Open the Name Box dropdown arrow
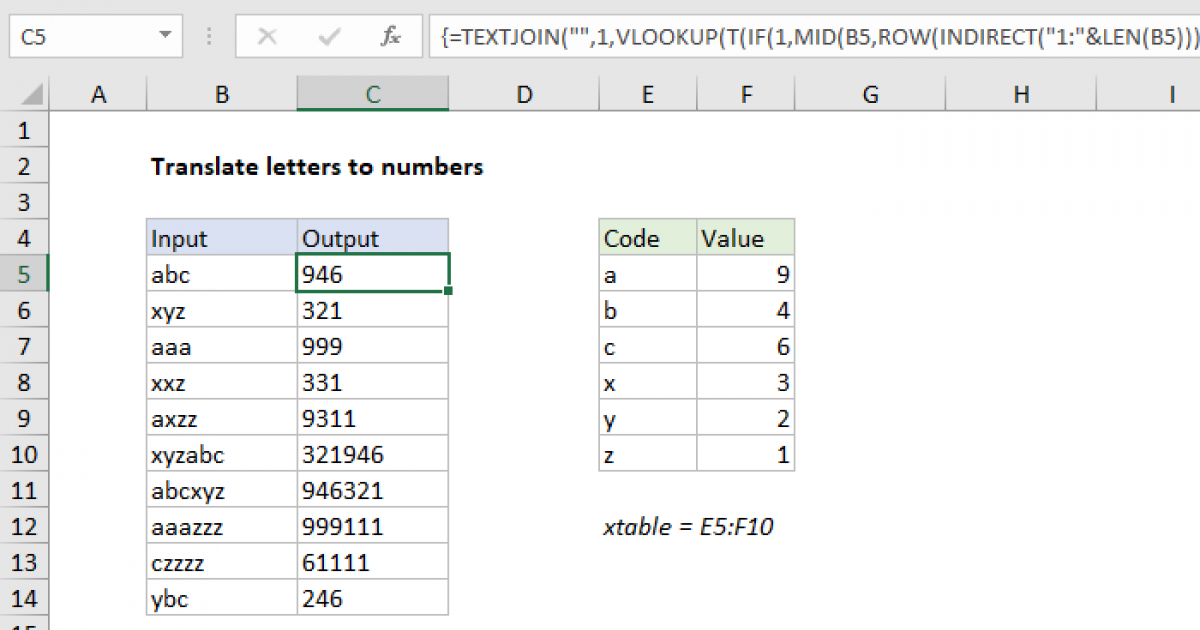Screen dimensions: 1200x630 tap(166, 35)
